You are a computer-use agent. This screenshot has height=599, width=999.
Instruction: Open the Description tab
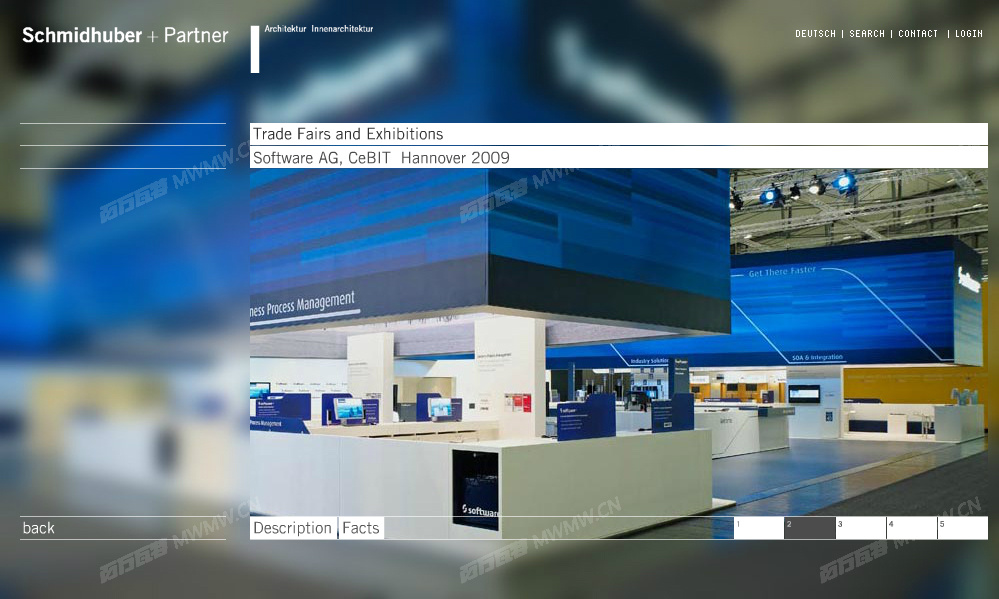[292, 528]
